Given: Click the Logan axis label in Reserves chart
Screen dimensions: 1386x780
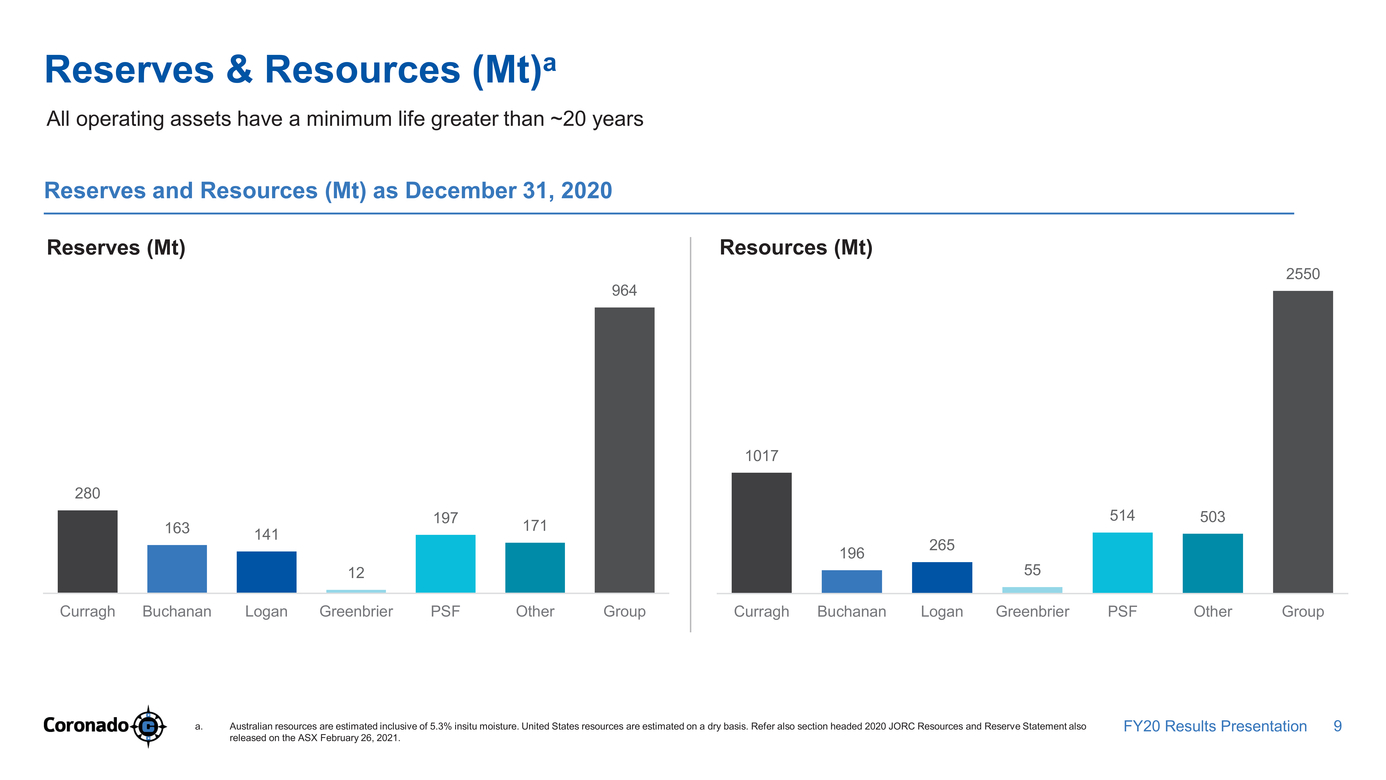Looking at the screenshot, I should tap(266, 611).
